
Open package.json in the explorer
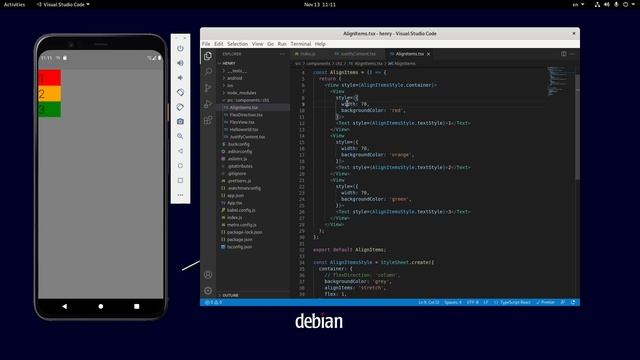click(x=240, y=240)
